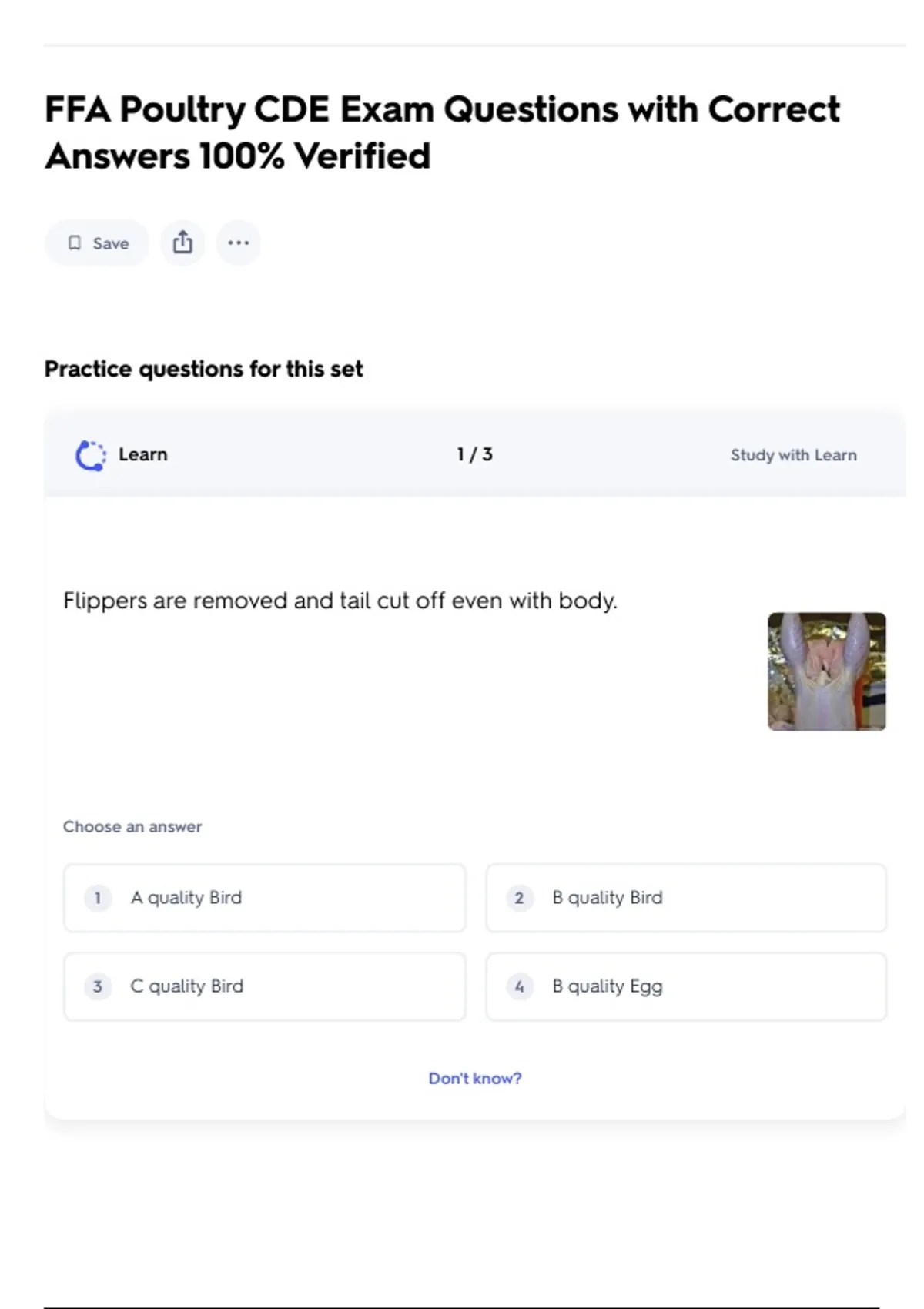Click the number 4 answer badge

(519, 986)
